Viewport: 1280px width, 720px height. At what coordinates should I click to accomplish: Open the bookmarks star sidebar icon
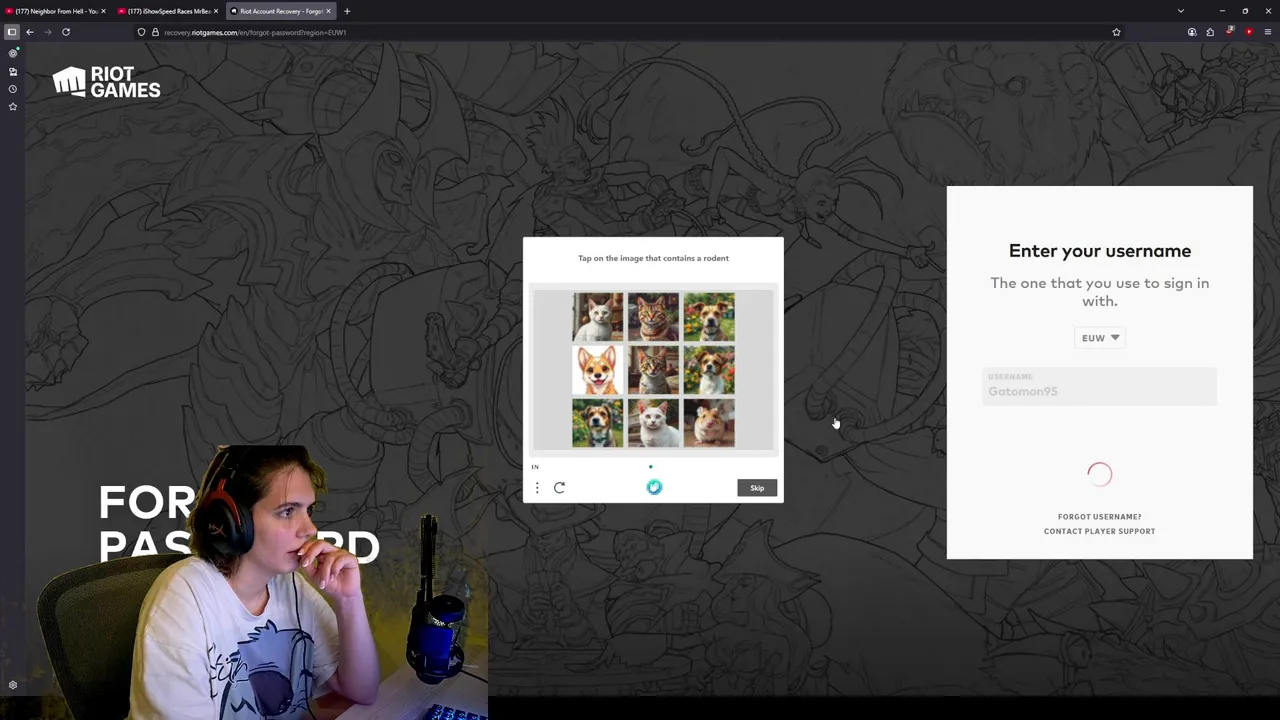[13, 106]
